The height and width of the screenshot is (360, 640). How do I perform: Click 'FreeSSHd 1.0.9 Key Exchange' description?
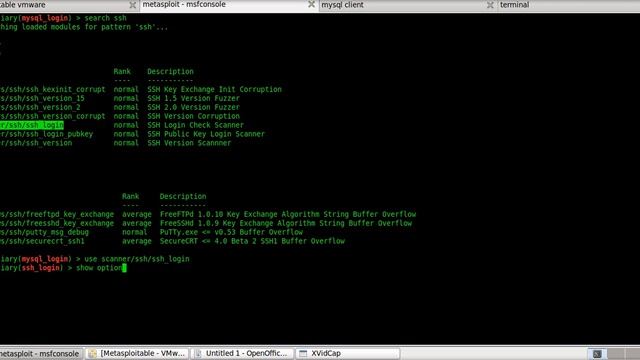[286, 223]
